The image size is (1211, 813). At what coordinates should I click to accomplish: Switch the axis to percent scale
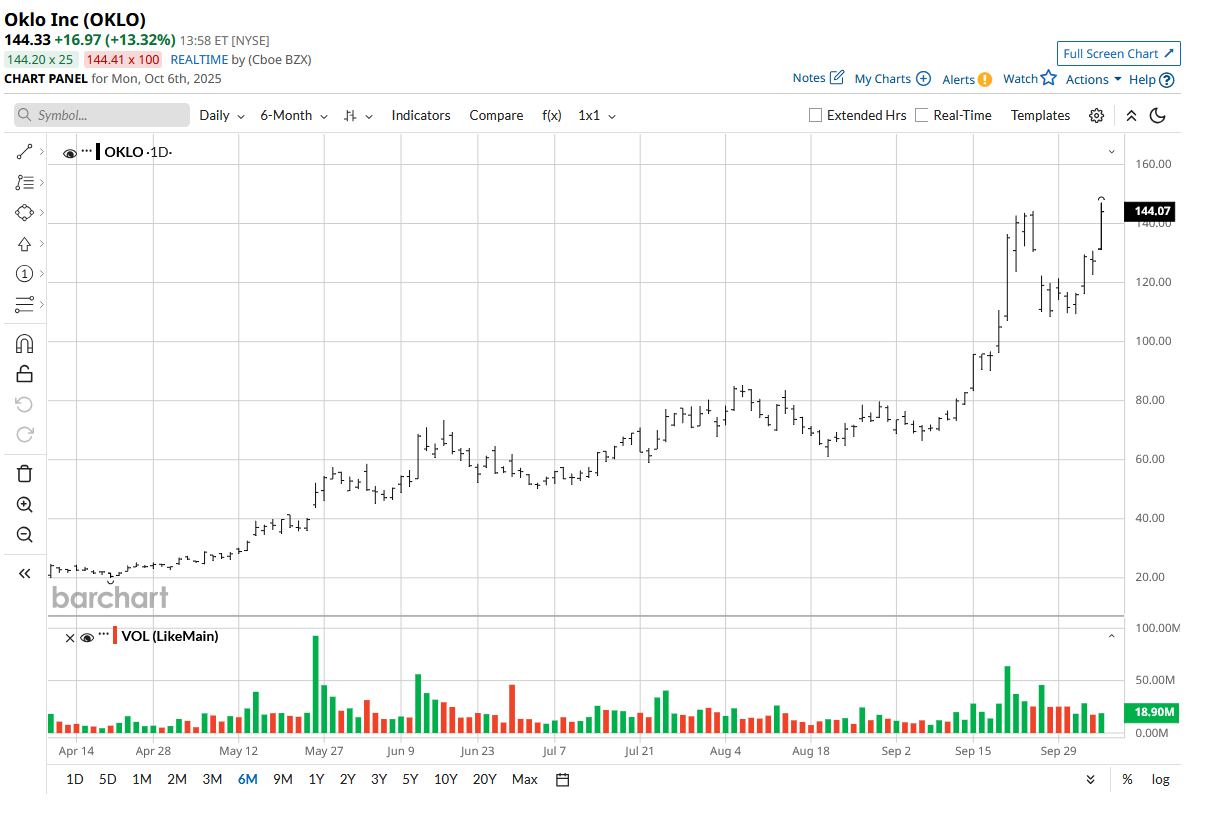pos(1127,780)
